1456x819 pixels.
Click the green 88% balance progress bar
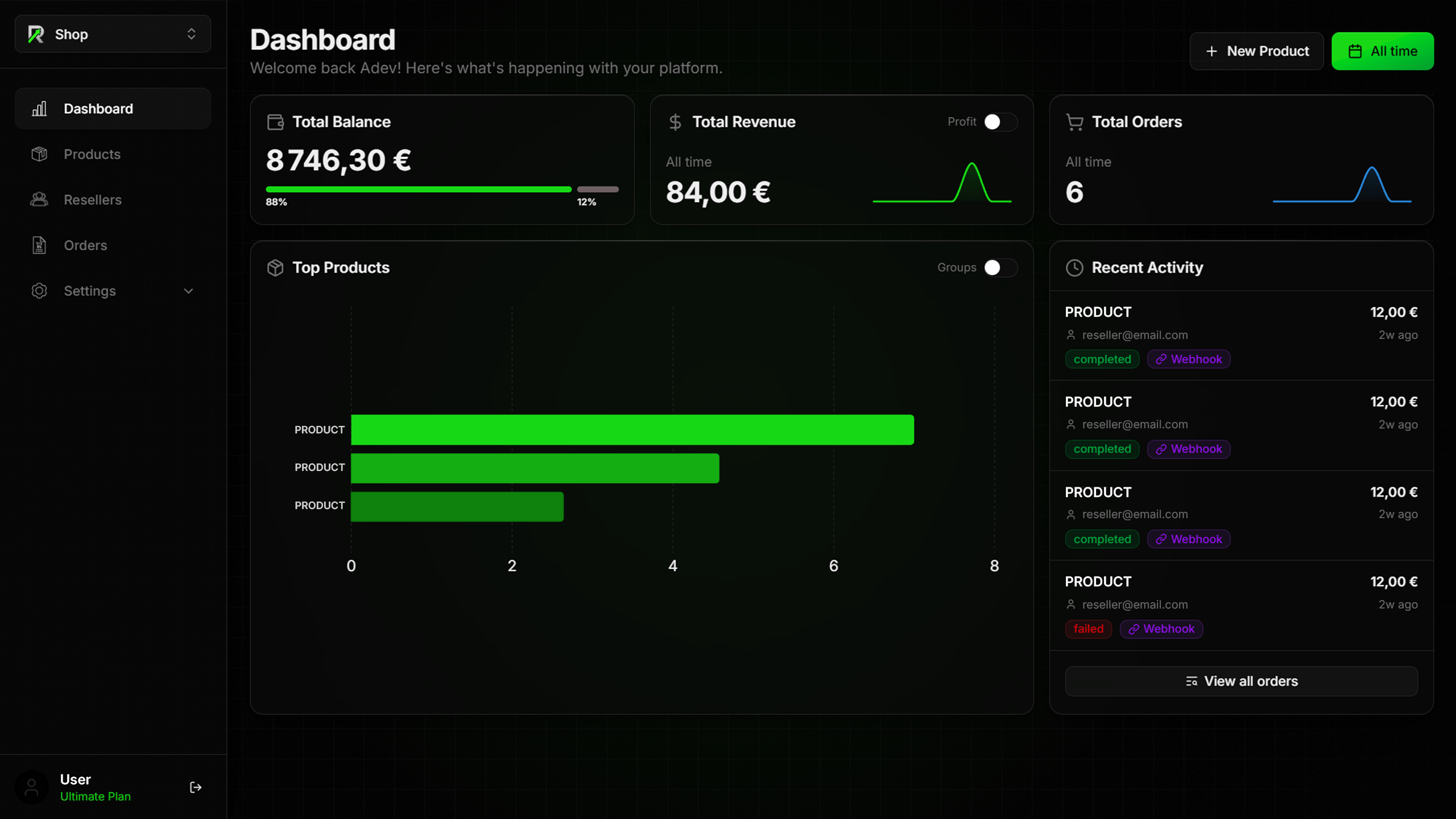(x=419, y=189)
